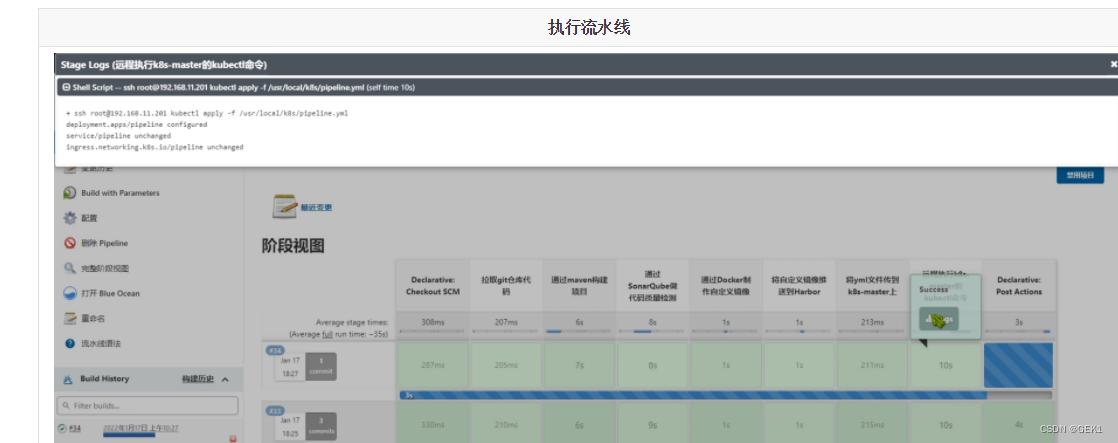Click the 通过Docker制作自定义镜像 stage header
The image size is (1118, 443).
tap(726, 285)
